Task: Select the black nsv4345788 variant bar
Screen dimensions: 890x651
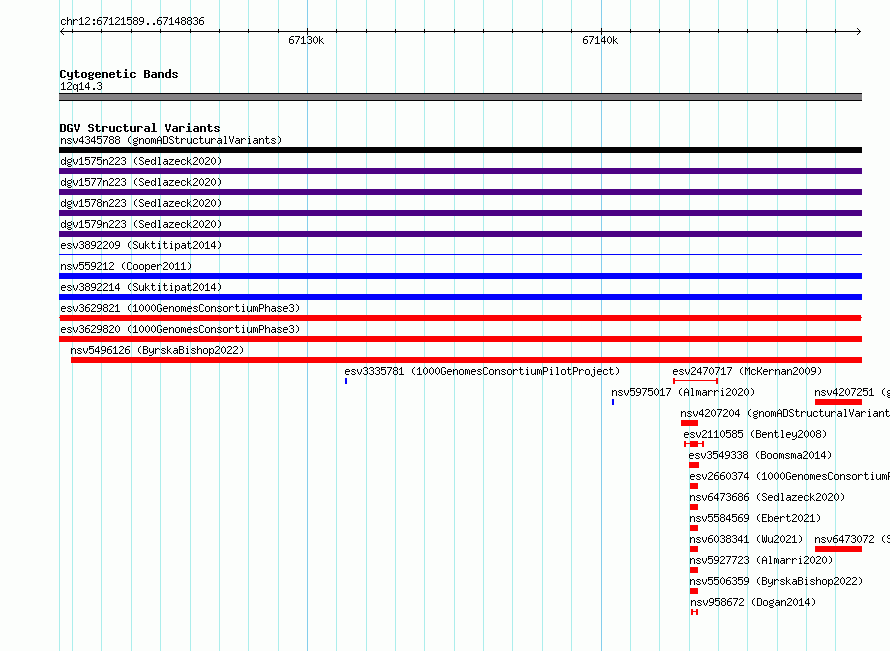Action: (x=460, y=150)
